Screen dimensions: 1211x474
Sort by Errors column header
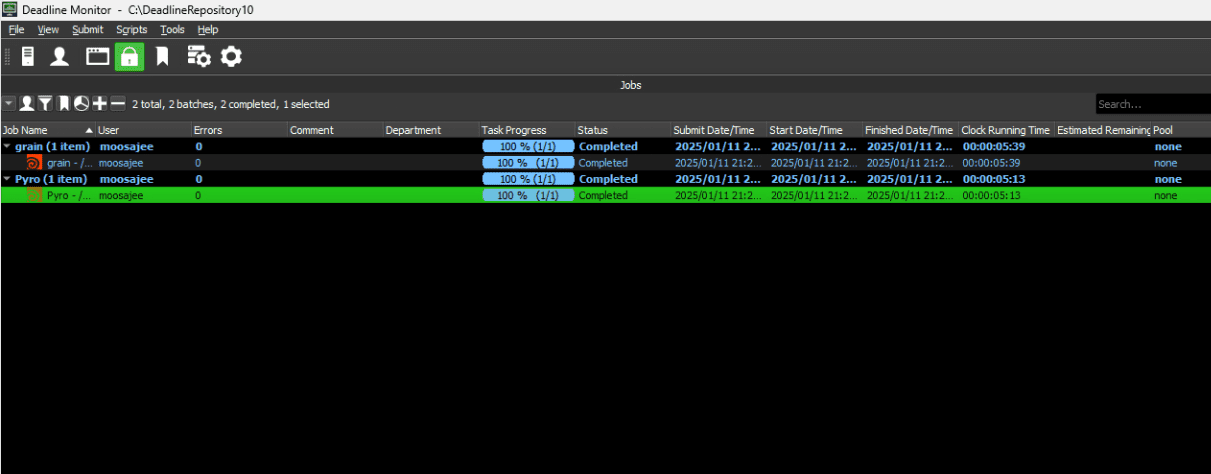click(239, 130)
